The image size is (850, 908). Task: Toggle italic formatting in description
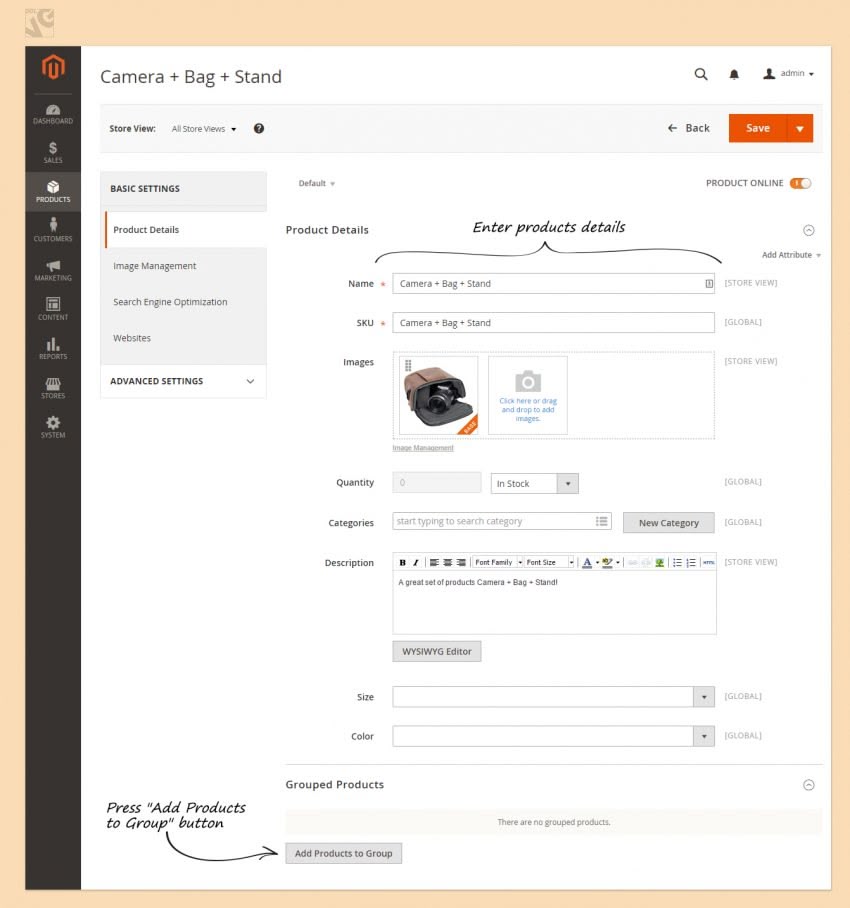[x=416, y=562]
